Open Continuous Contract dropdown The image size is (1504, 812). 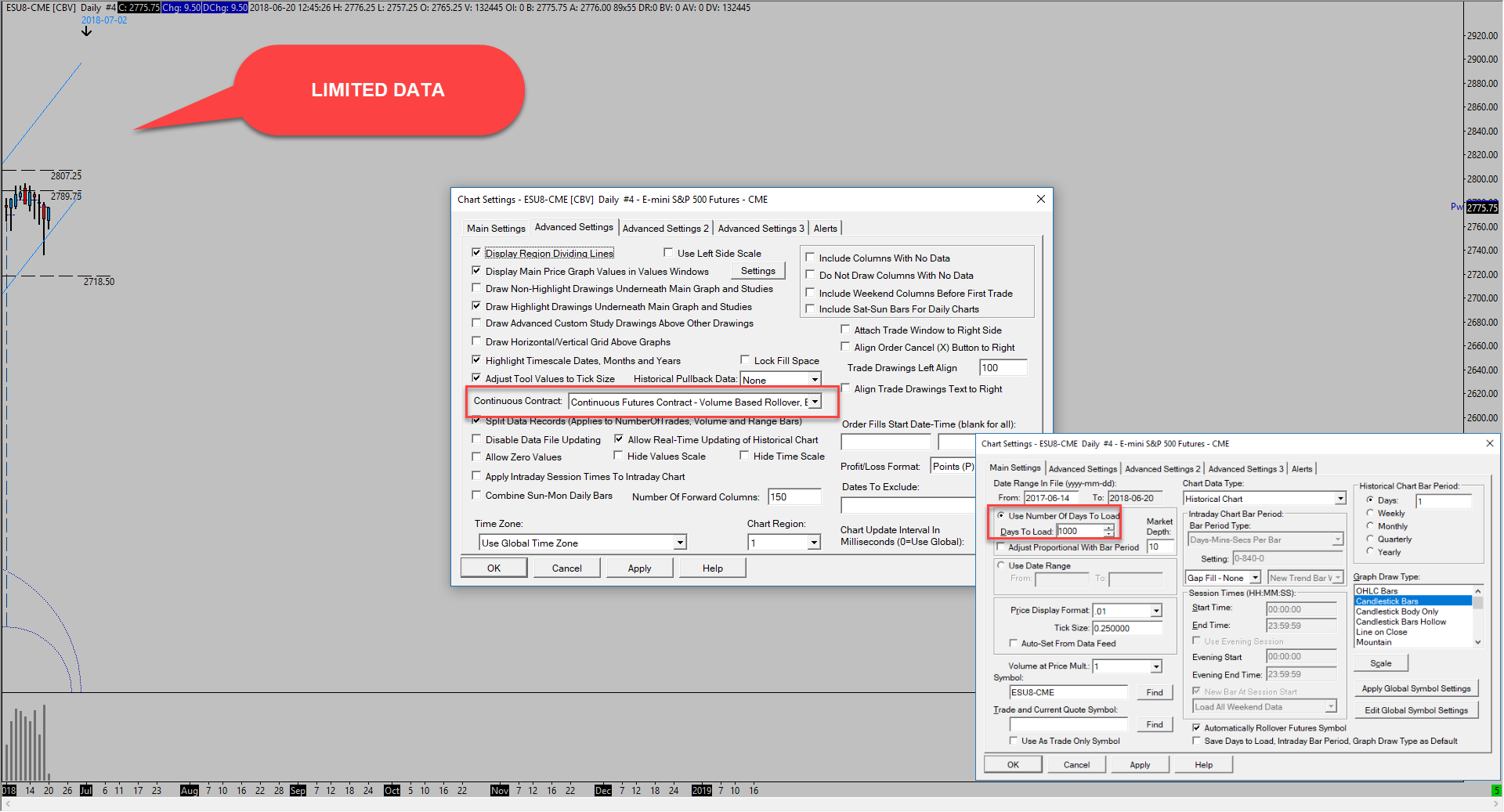(x=815, y=402)
